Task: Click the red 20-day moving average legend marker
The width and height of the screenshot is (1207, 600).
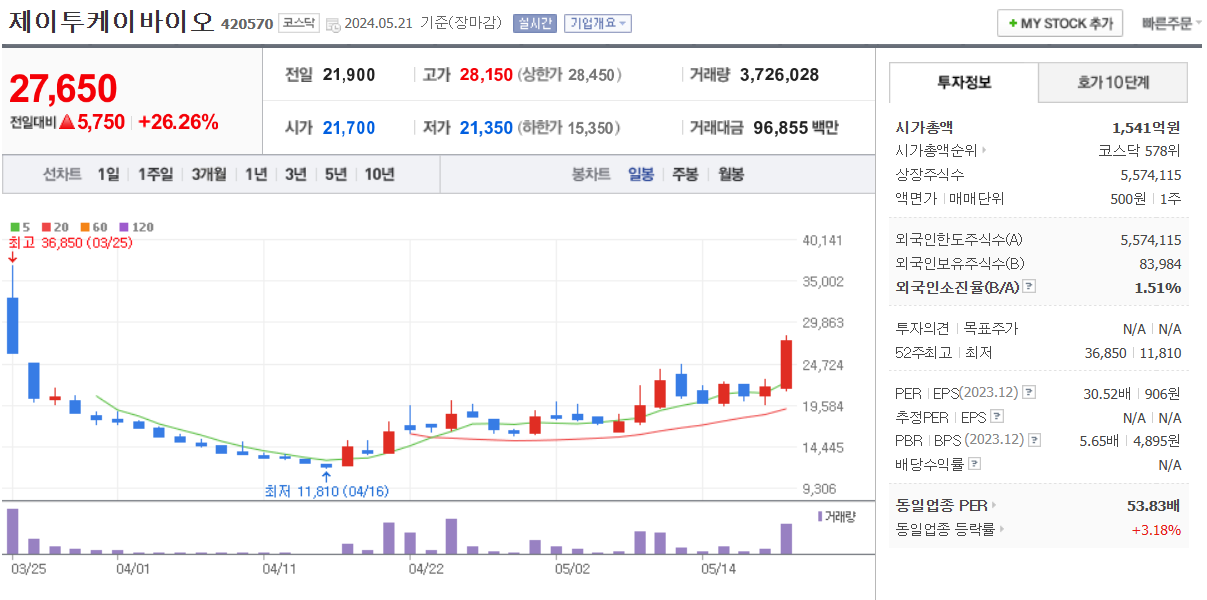Action: [45, 227]
